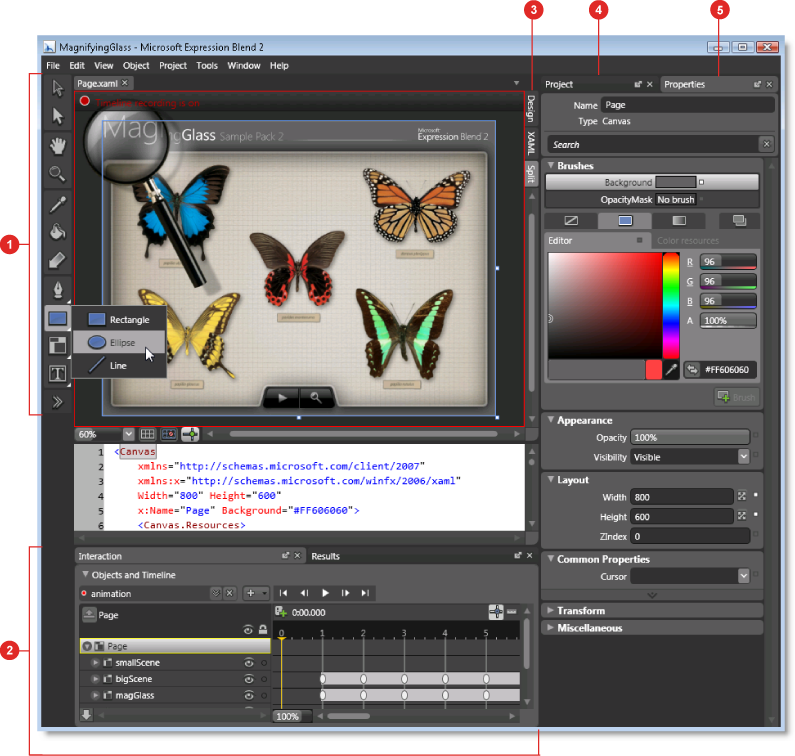Open the Asset Library chevrons
This screenshot has width=795, height=756.
[x=57, y=402]
